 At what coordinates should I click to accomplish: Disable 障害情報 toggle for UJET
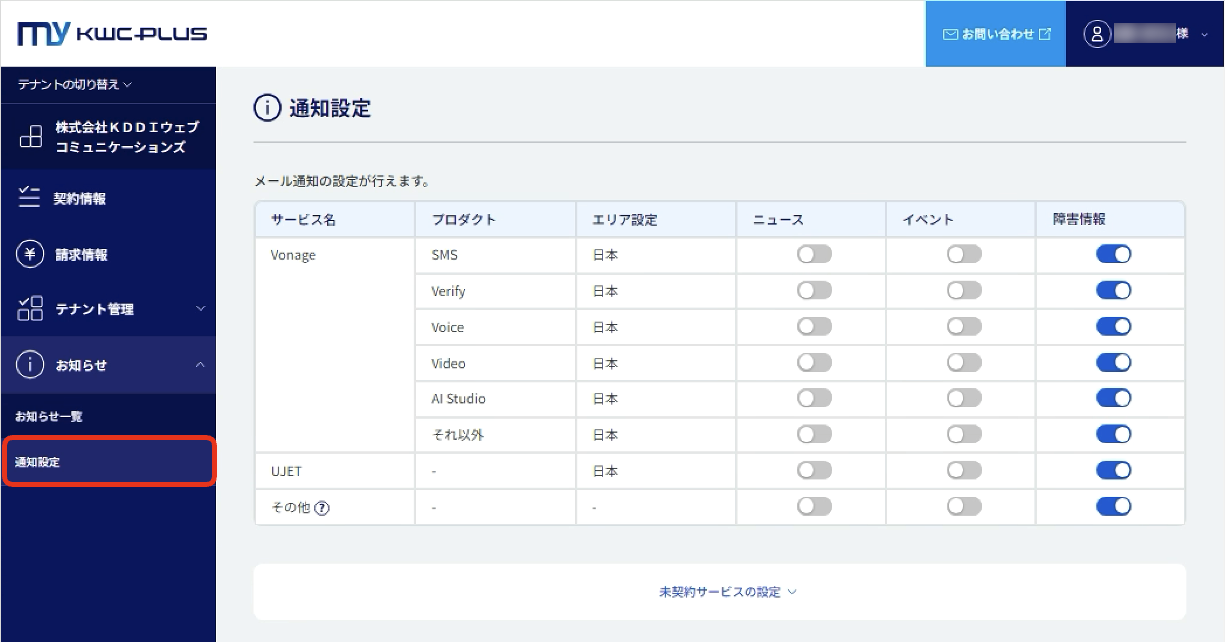click(1113, 470)
